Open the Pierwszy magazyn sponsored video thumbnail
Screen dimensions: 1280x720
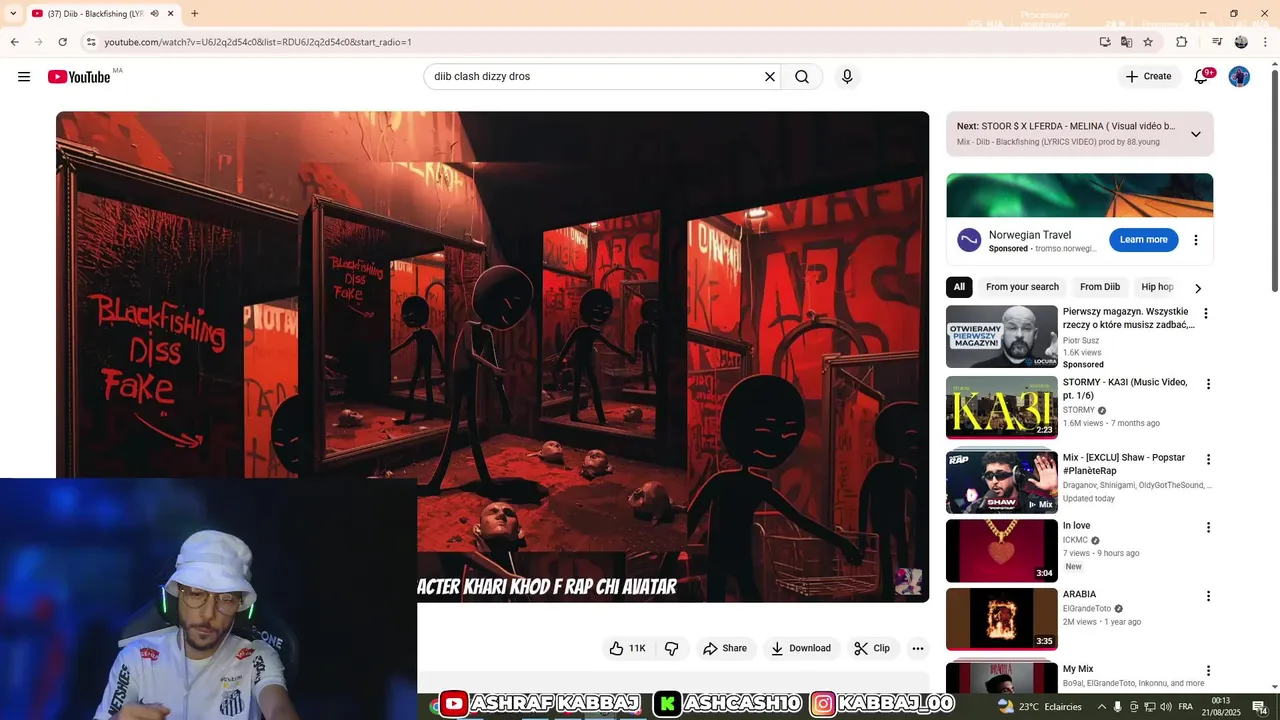[1002, 337]
